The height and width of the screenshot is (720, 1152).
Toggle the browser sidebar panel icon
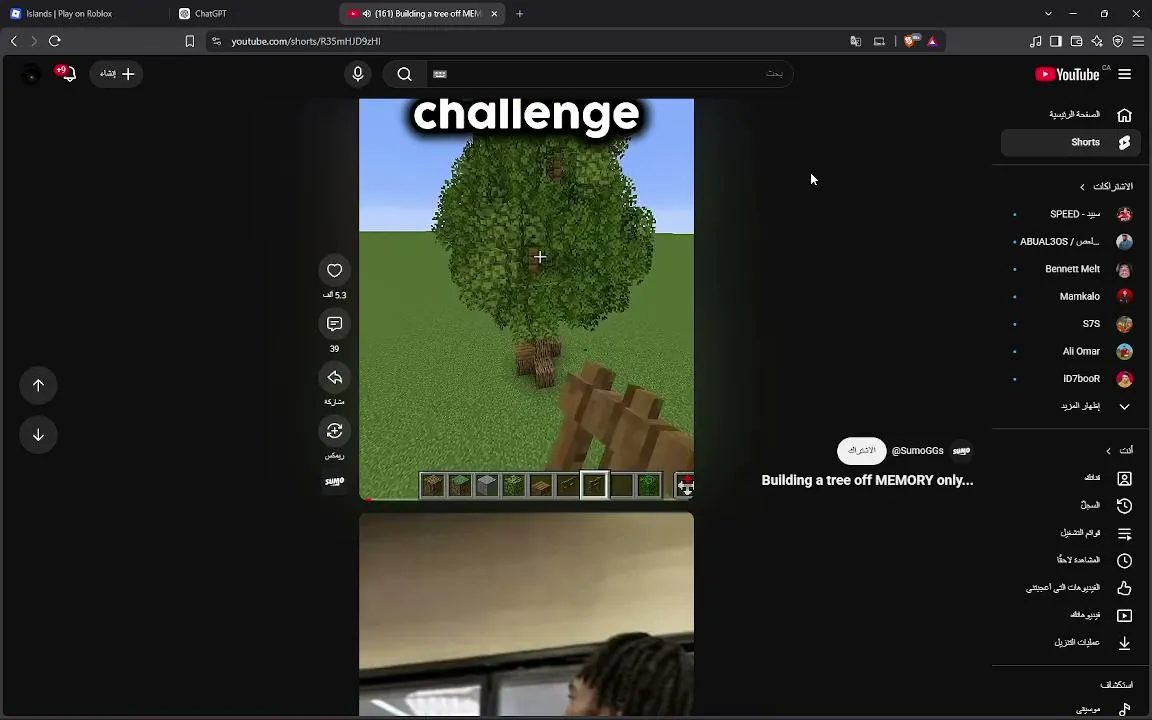(1056, 41)
